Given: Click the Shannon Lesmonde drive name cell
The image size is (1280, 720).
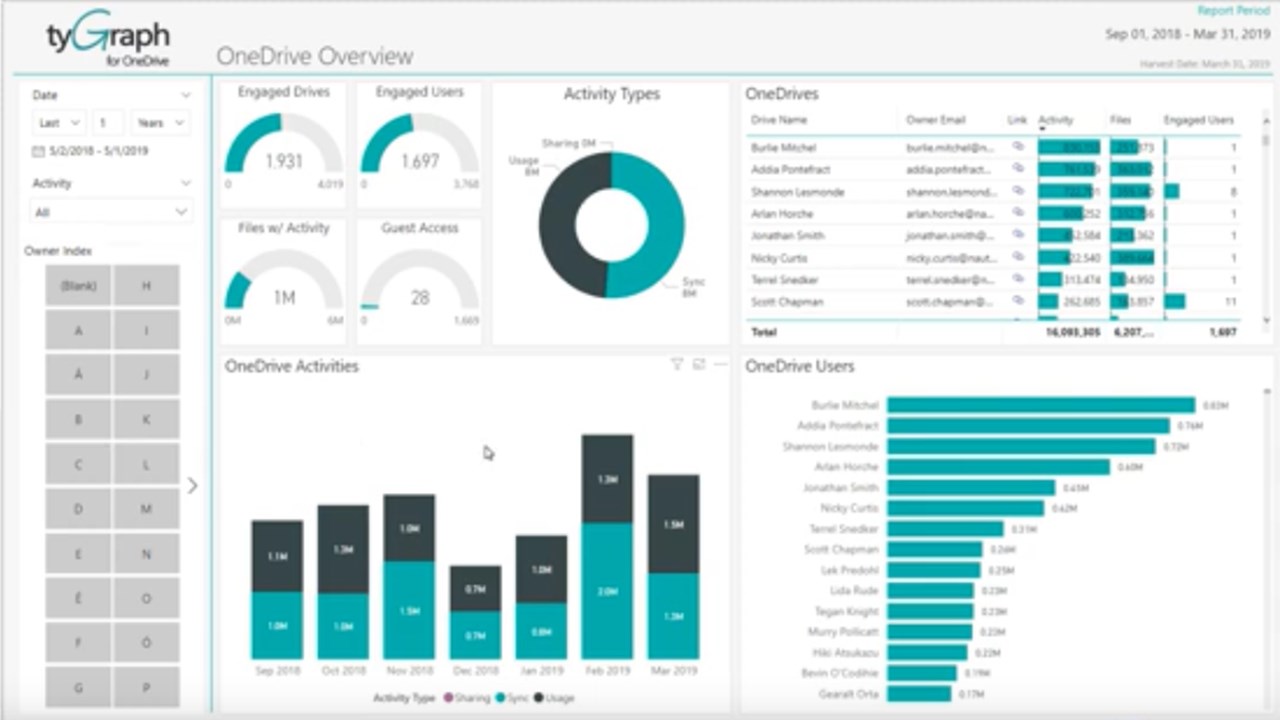Looking at the screenshot, I should [x=798, y=191].
